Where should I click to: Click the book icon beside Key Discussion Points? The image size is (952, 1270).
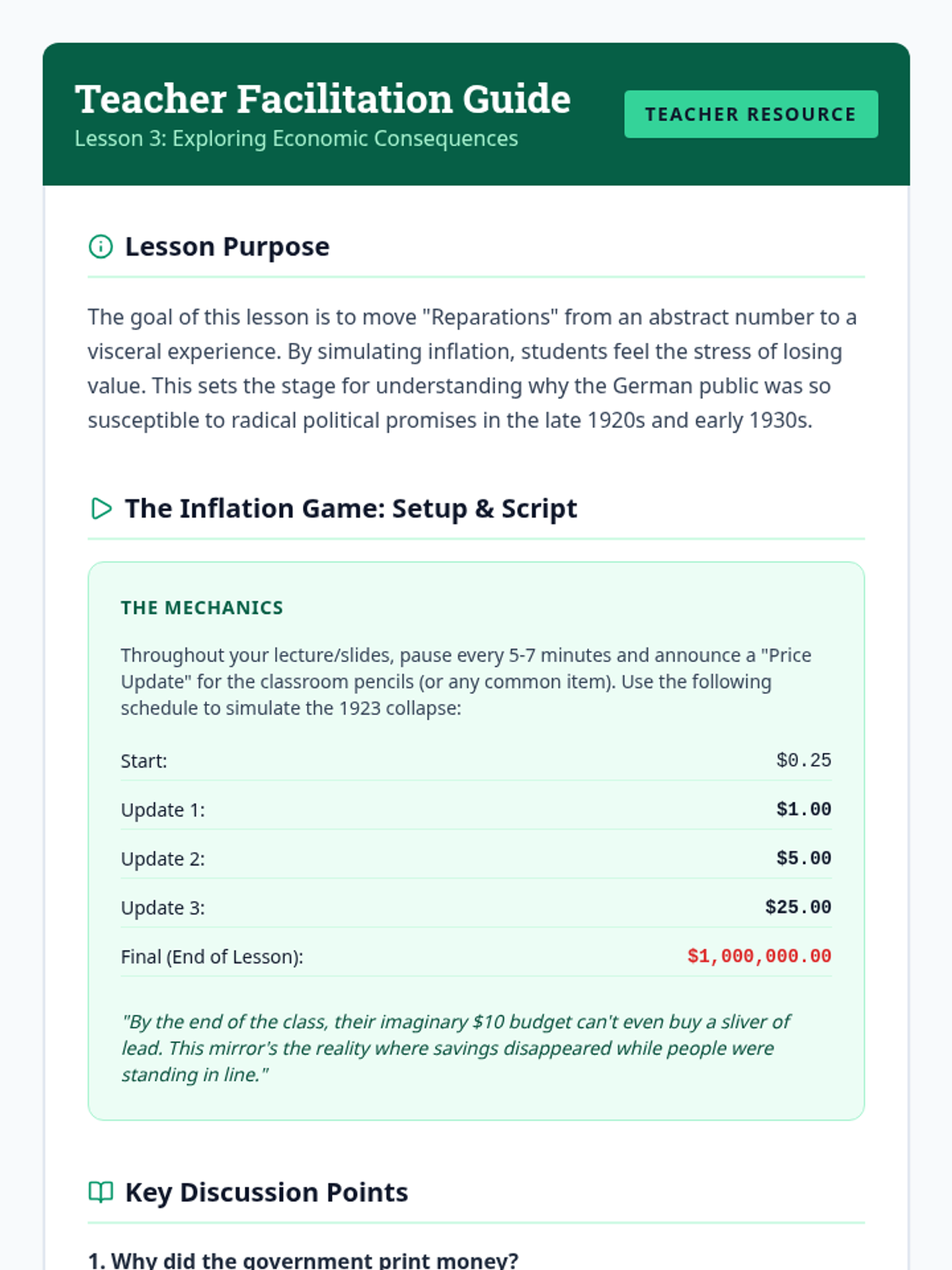point(101,1192)
